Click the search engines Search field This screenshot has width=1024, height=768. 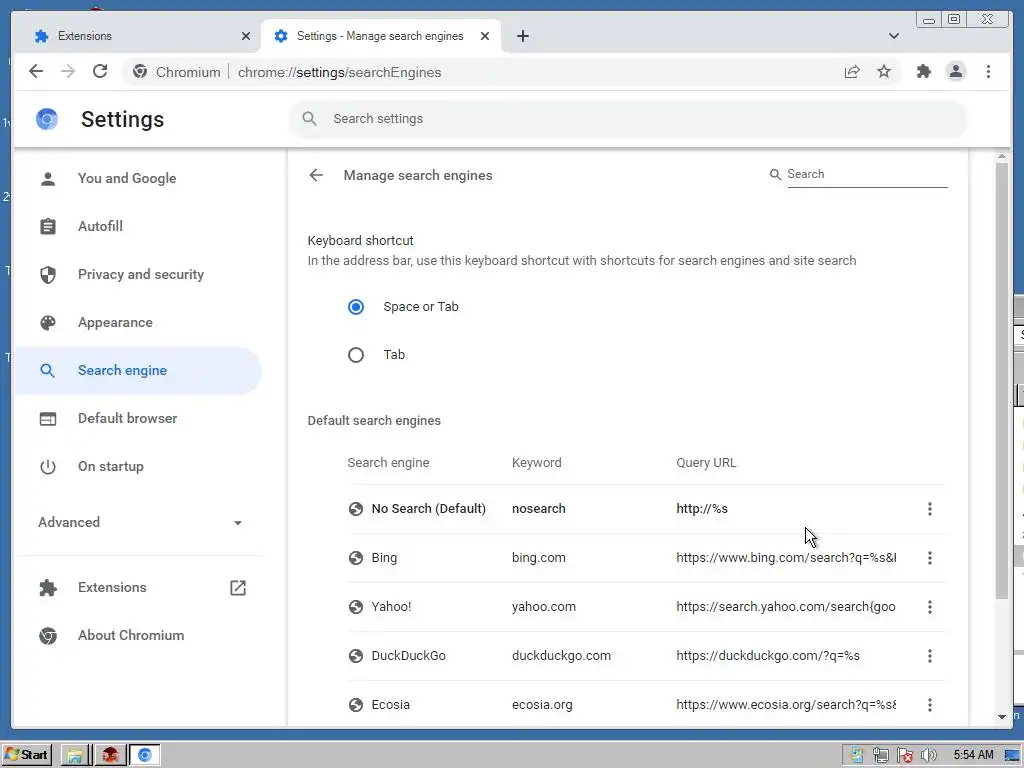[x=867, y=174]
